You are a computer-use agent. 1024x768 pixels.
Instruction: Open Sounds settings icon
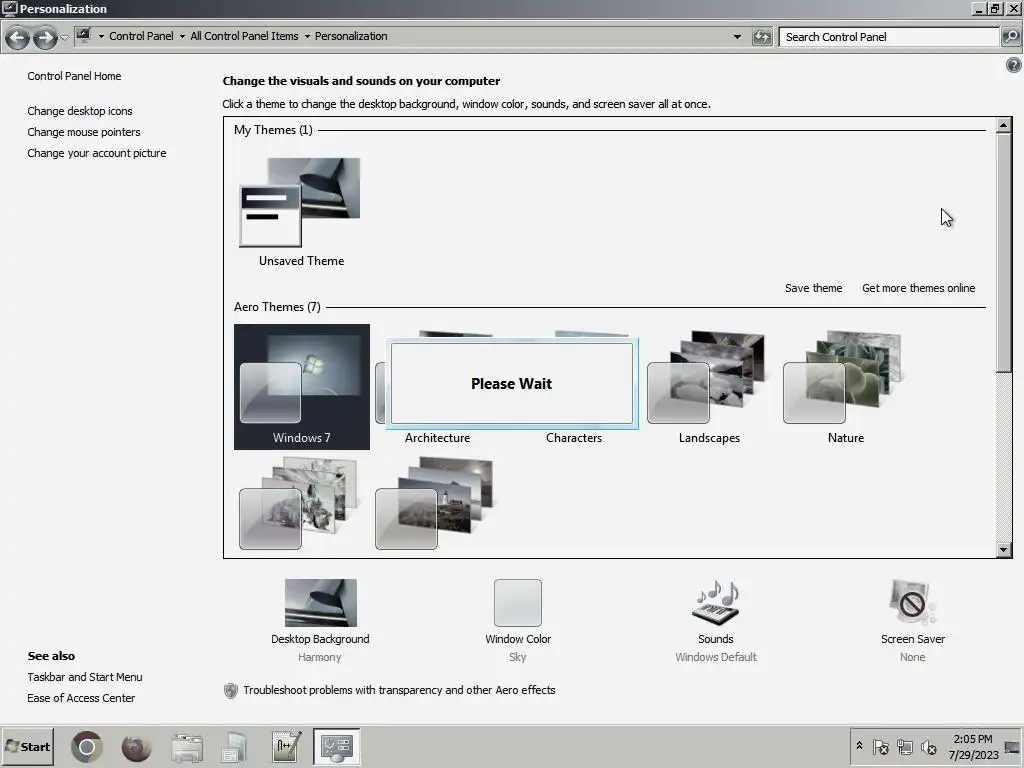click(x=716, y=602)
